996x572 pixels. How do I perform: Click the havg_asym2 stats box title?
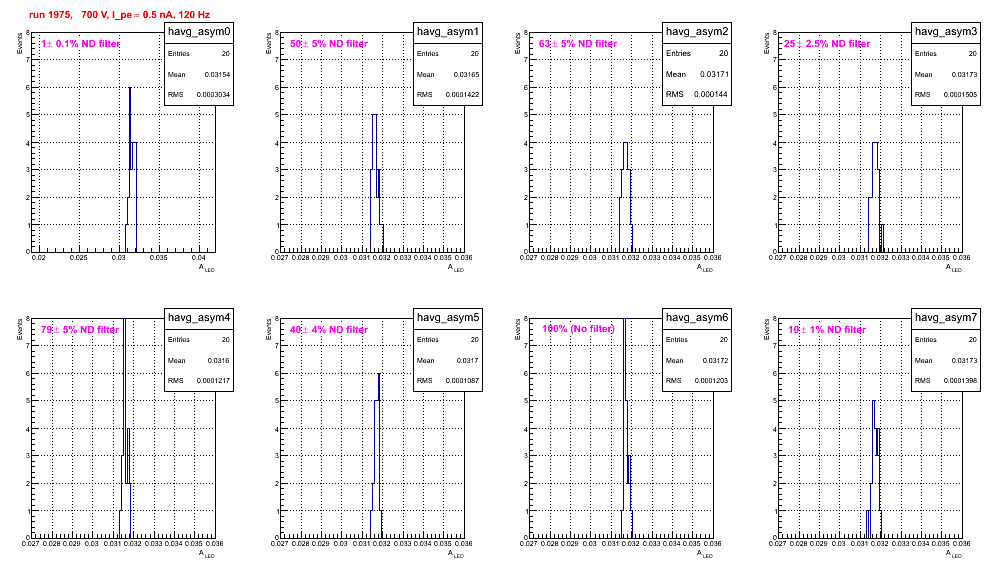[697, 31]
